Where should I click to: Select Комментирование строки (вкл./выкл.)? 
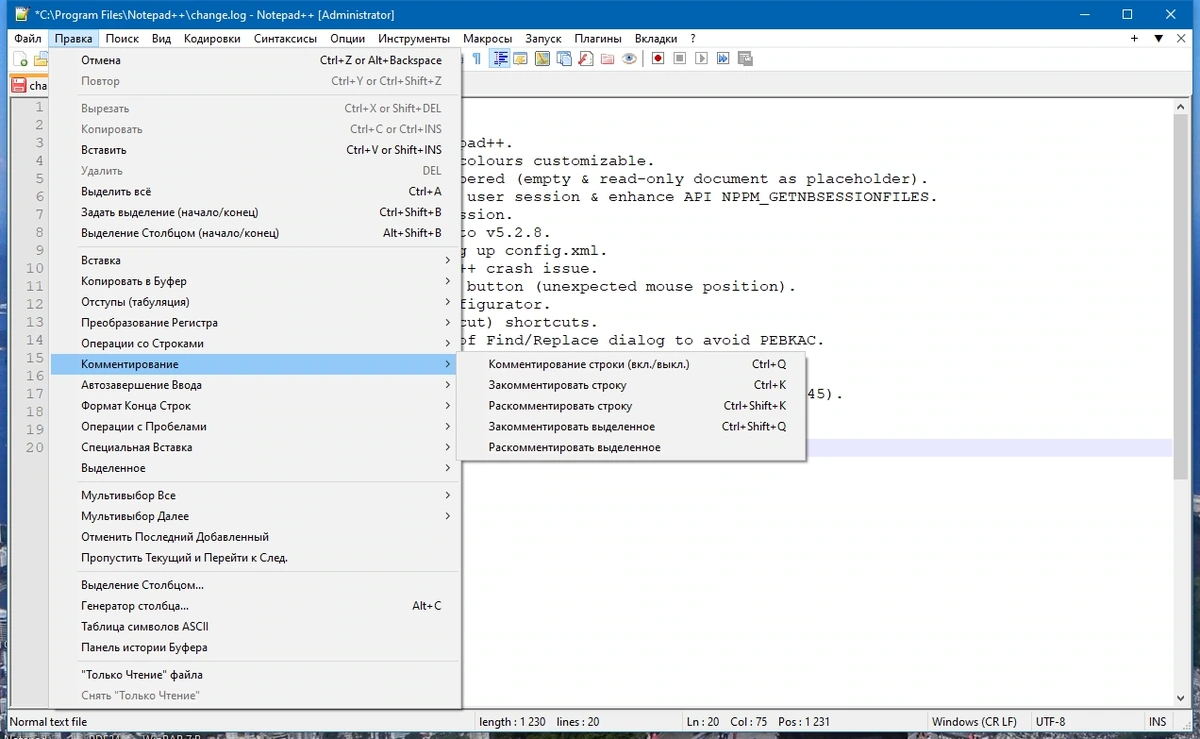coord(631,364)
